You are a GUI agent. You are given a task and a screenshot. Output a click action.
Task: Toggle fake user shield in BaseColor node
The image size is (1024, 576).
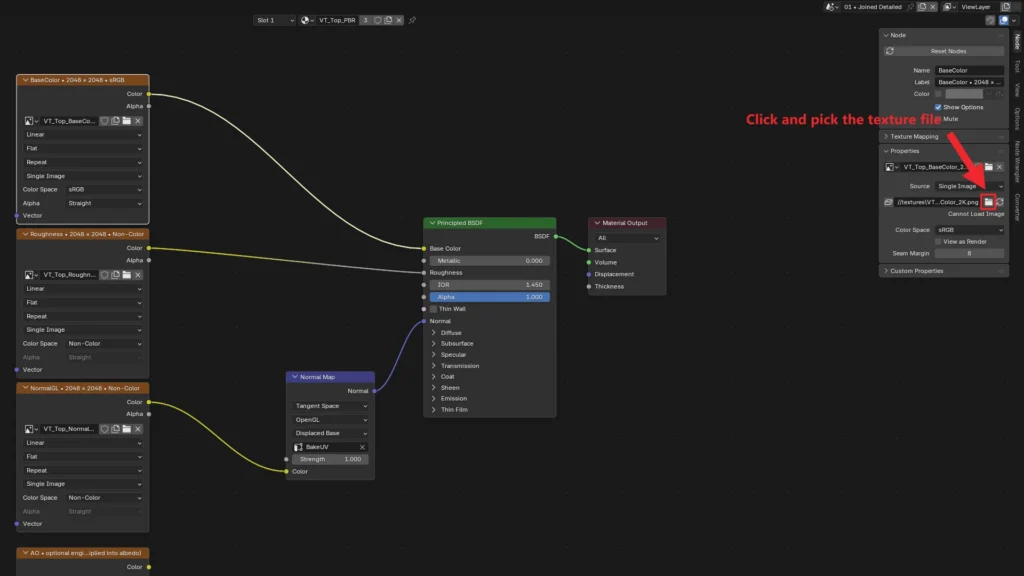[104, 121]
